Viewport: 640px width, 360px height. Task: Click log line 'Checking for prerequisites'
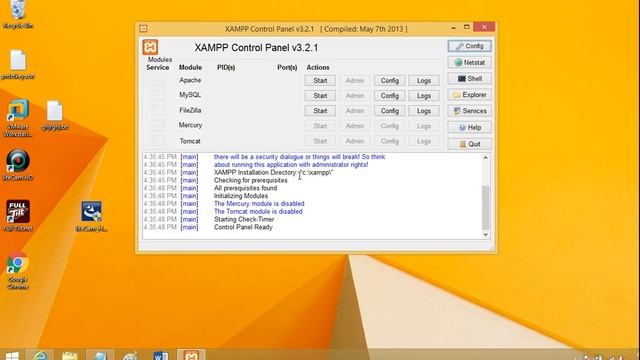click(x=251, y=180)
